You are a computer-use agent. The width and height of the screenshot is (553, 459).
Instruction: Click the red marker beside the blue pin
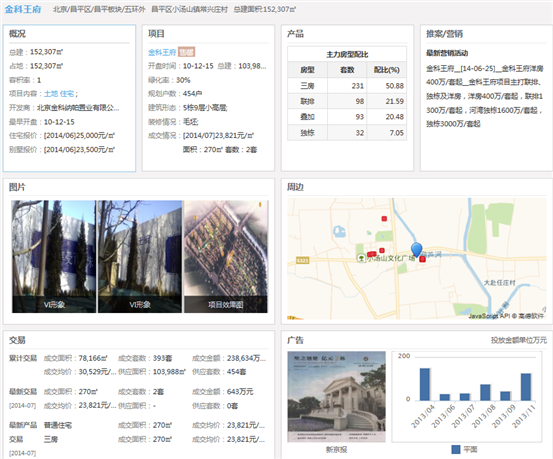(423, 259)
